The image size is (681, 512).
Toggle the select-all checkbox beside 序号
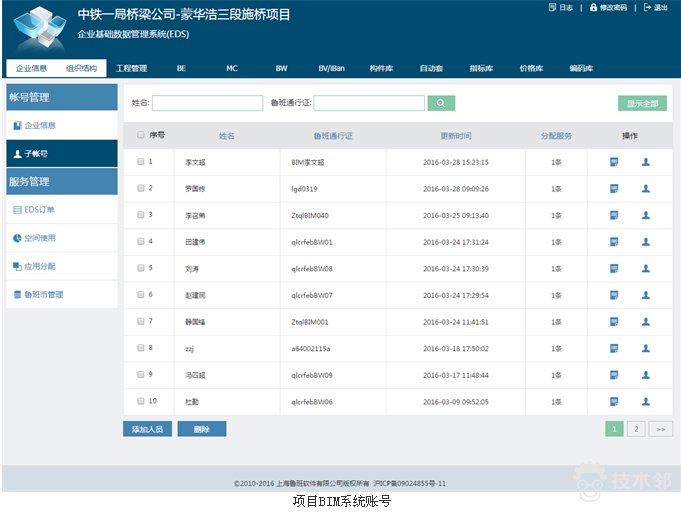pyautogui.click(x=141, y=135)
